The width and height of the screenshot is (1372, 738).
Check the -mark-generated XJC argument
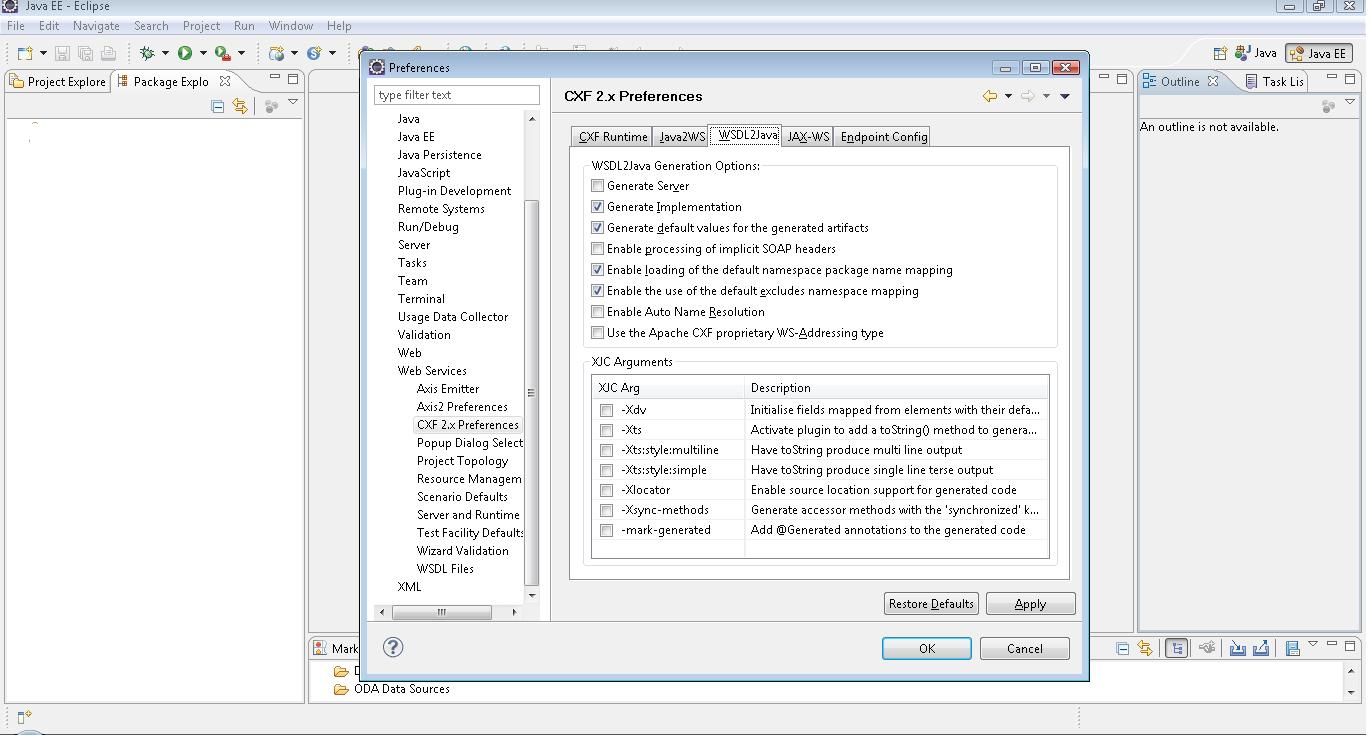pyautogui.click(x=607, y=530)
